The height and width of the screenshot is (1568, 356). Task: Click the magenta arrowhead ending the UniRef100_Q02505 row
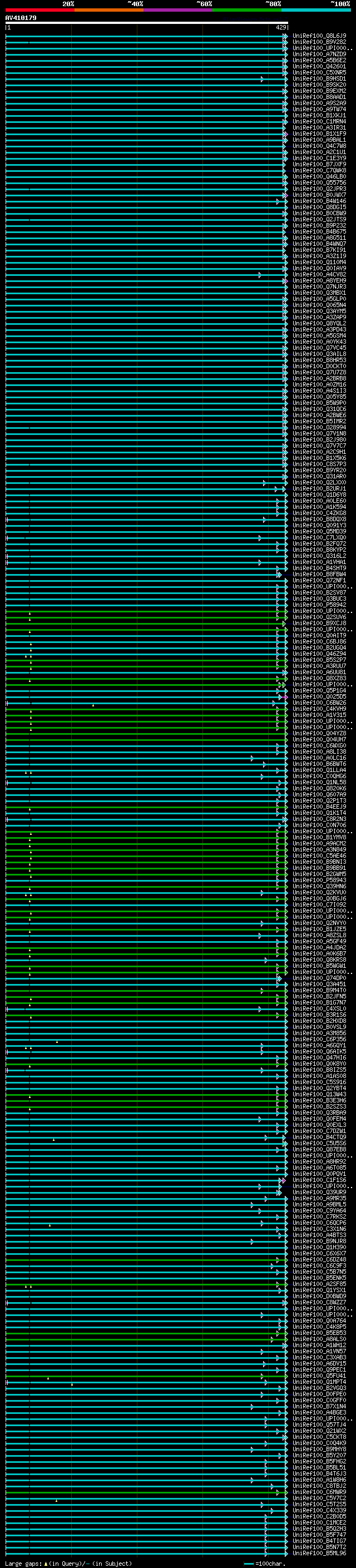[x=285, y=697]
